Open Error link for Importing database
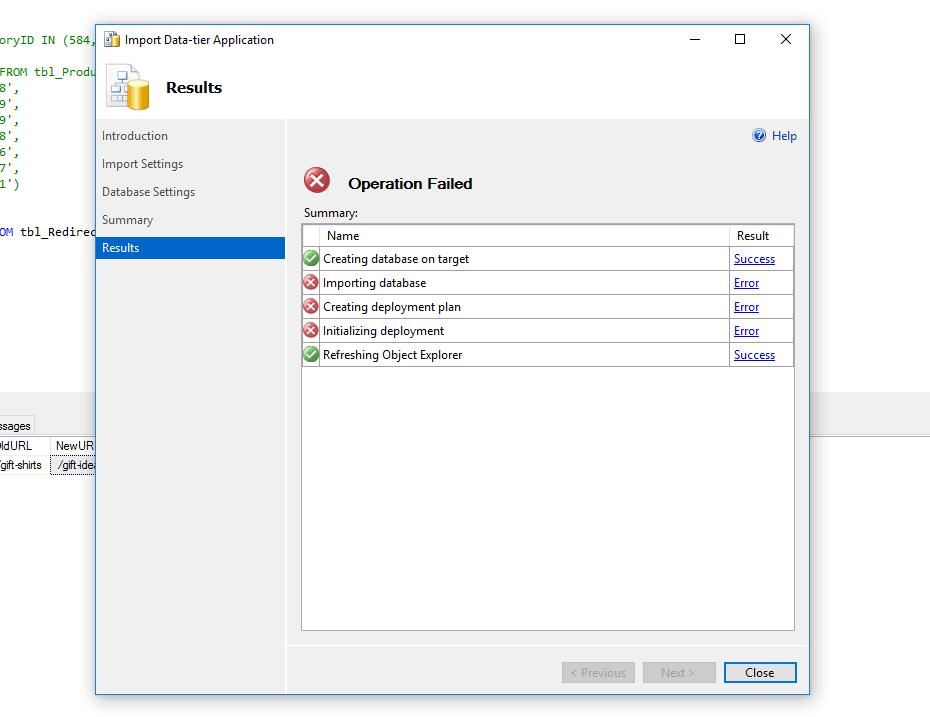 [746, 283]
